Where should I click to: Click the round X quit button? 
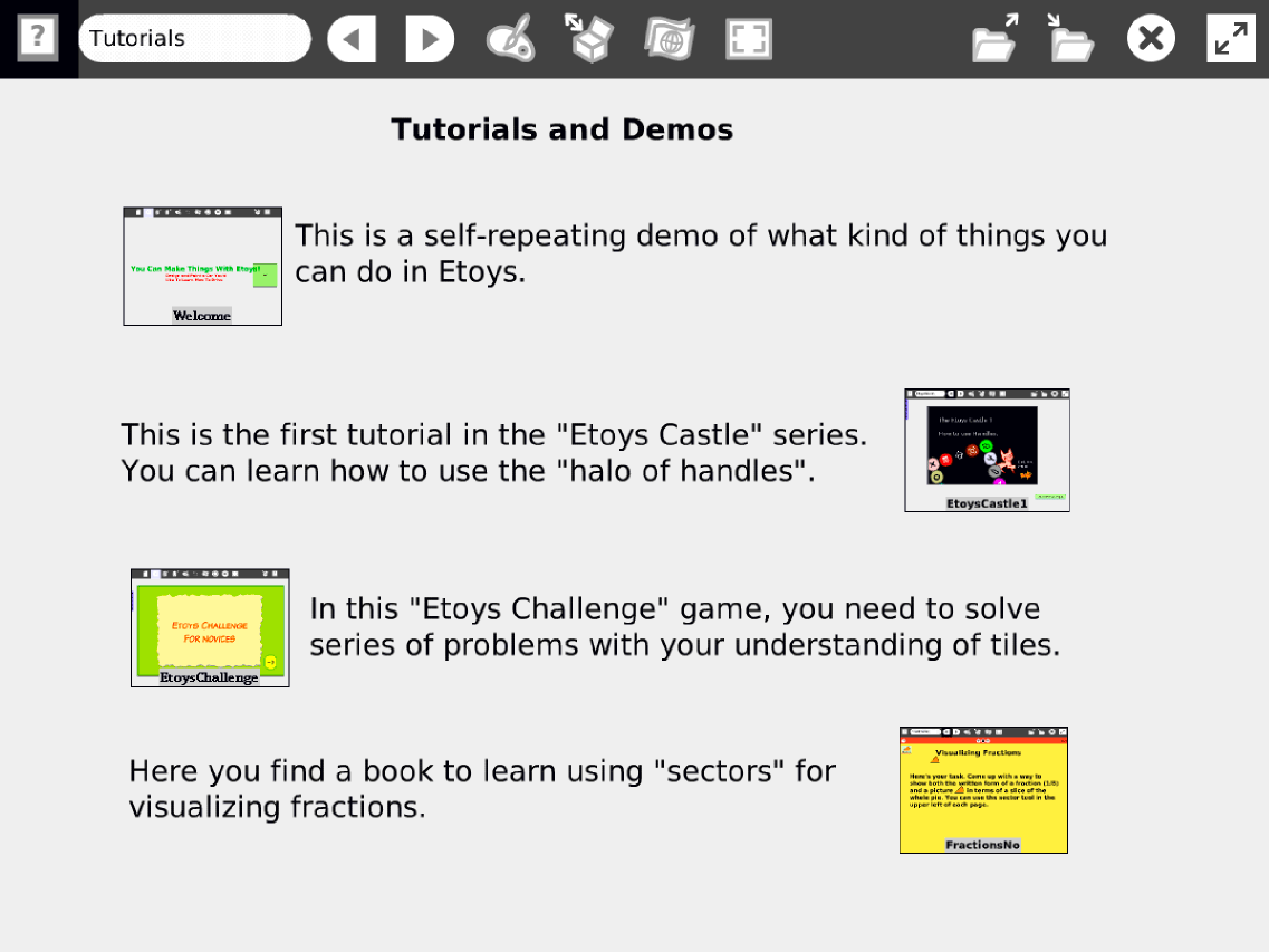point(1150,39)
